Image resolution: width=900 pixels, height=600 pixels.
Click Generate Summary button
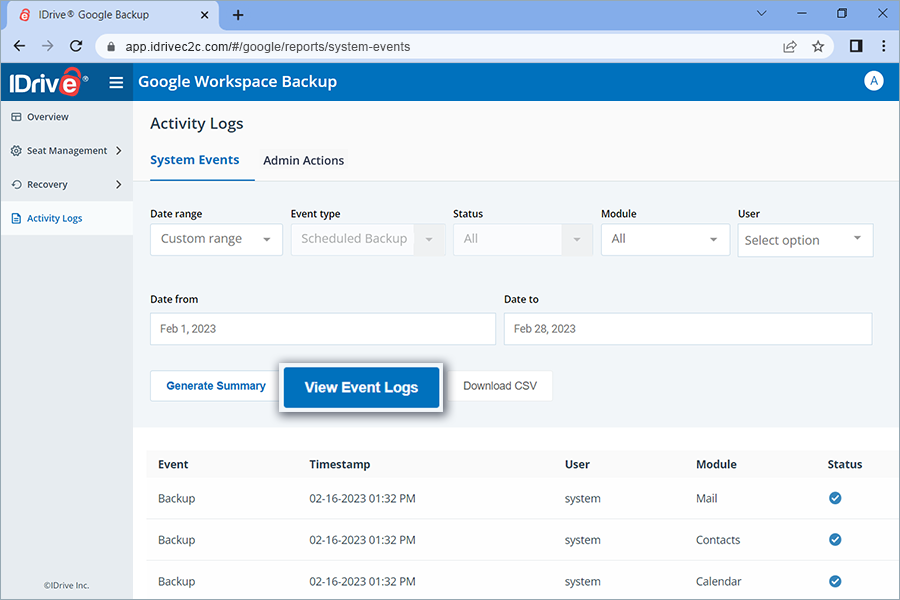(x=216, y=386)
